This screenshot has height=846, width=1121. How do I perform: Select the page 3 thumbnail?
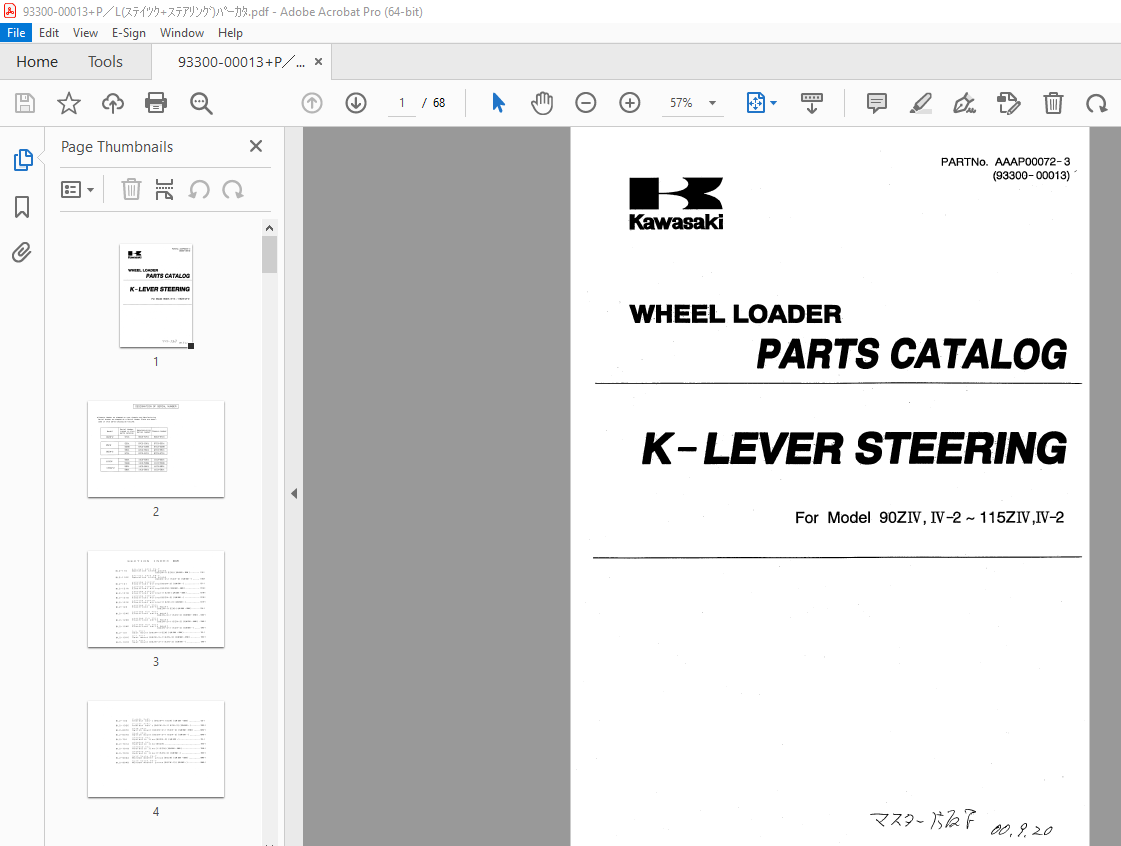coord(156,599)
